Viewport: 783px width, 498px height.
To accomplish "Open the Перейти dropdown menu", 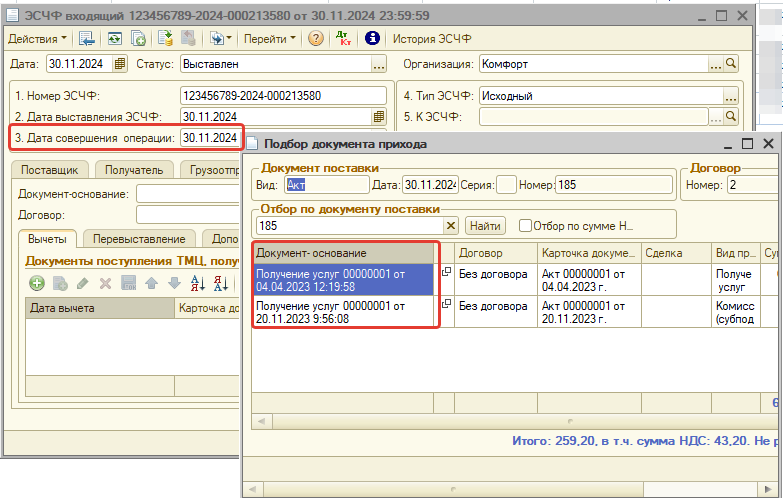I will [x=270, y=39].
